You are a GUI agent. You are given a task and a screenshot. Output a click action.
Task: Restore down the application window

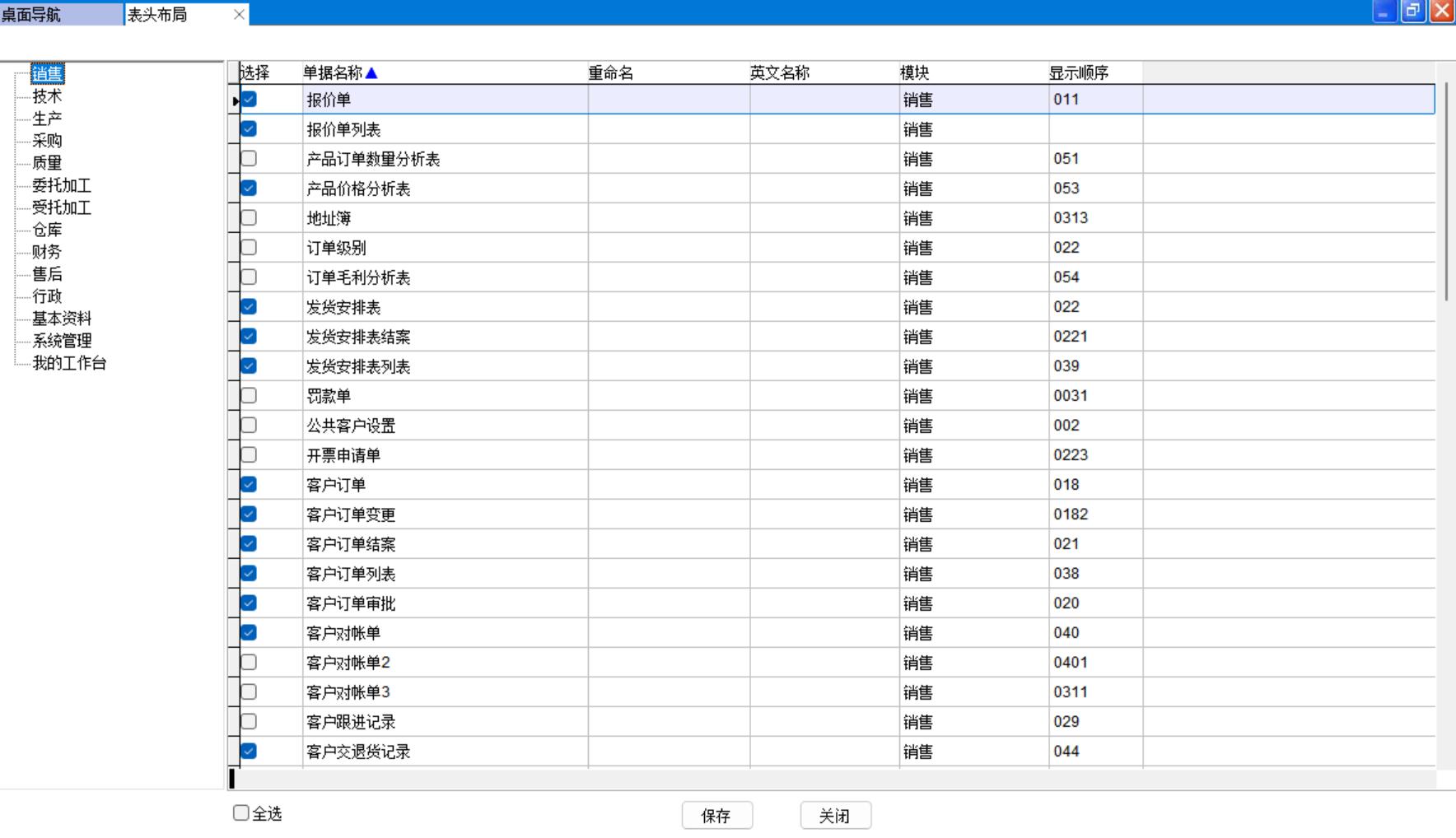pyautogui.click(x=1412, y=12)
